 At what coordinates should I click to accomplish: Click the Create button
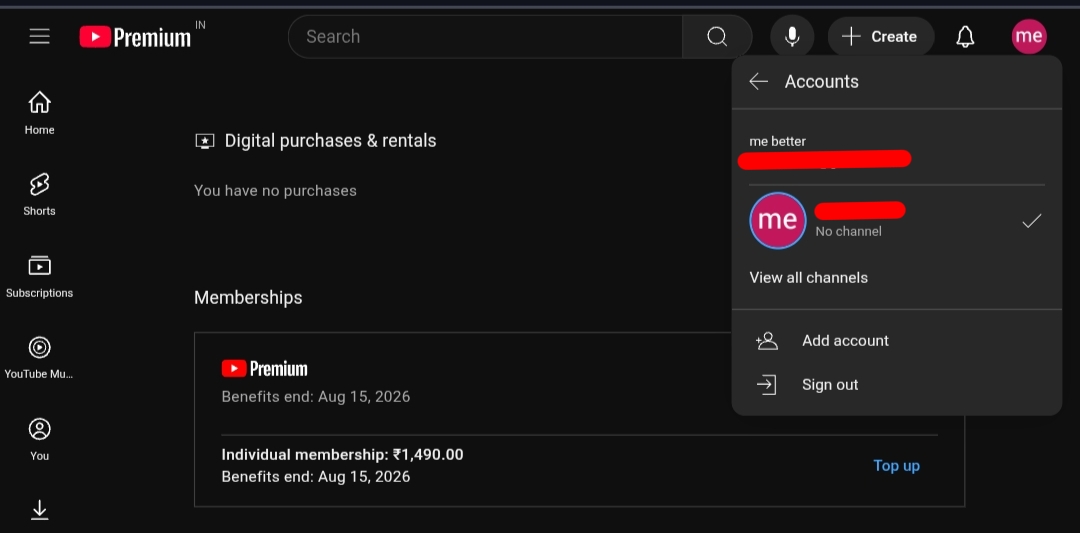coord(880,37)
